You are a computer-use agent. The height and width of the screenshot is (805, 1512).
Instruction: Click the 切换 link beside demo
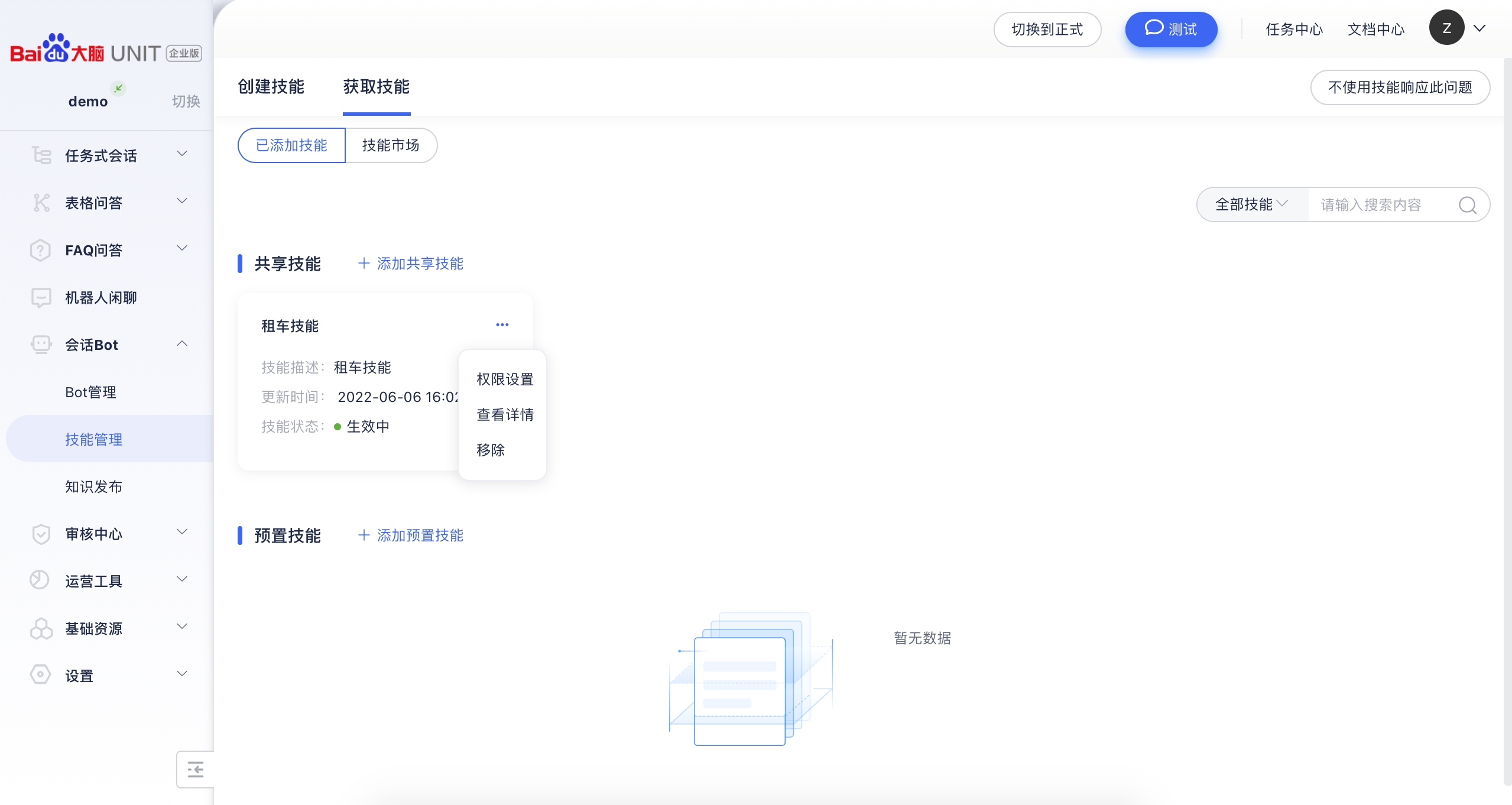pyautogui.click(x=186, y=102)
